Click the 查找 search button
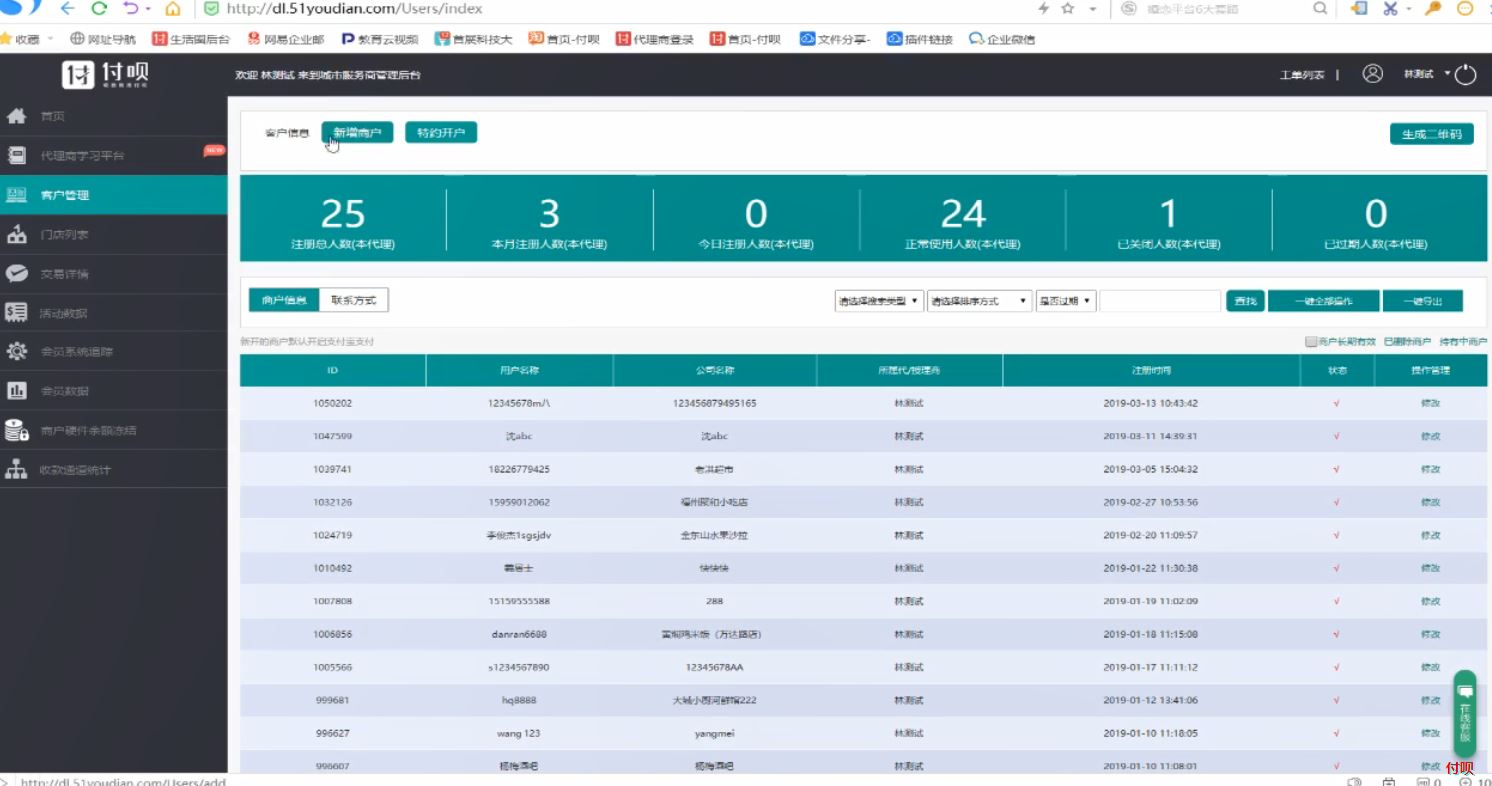 (1245, 301)
